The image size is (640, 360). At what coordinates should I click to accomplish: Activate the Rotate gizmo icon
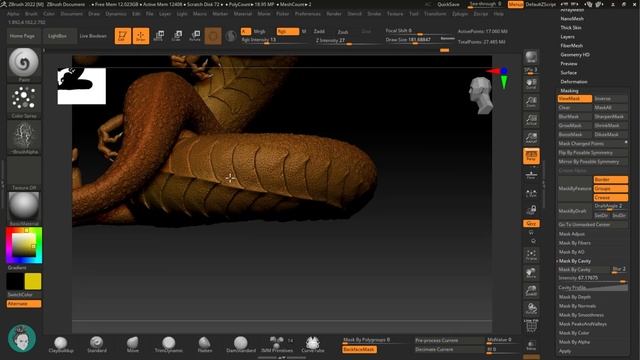[195, 36]
